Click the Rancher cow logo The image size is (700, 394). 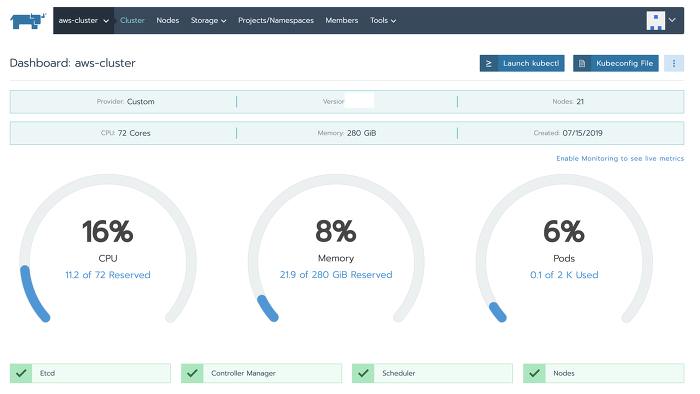[x=28, y=21]
